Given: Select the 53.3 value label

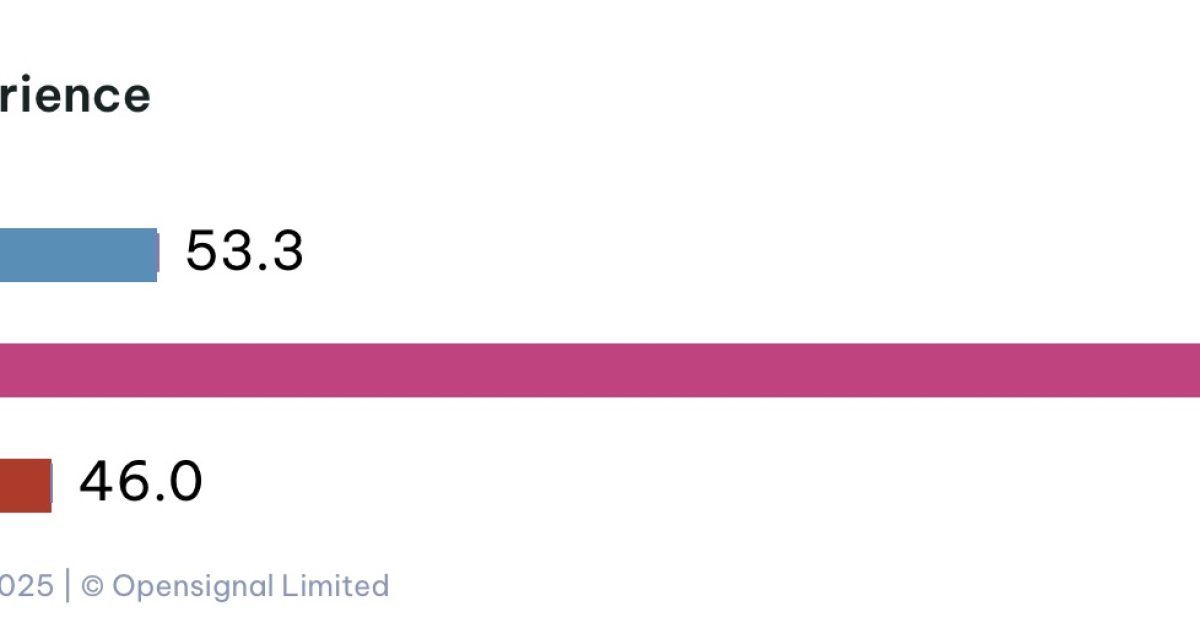Looking at the screenshot, I should pyautogui.click(x=244, y=251).
